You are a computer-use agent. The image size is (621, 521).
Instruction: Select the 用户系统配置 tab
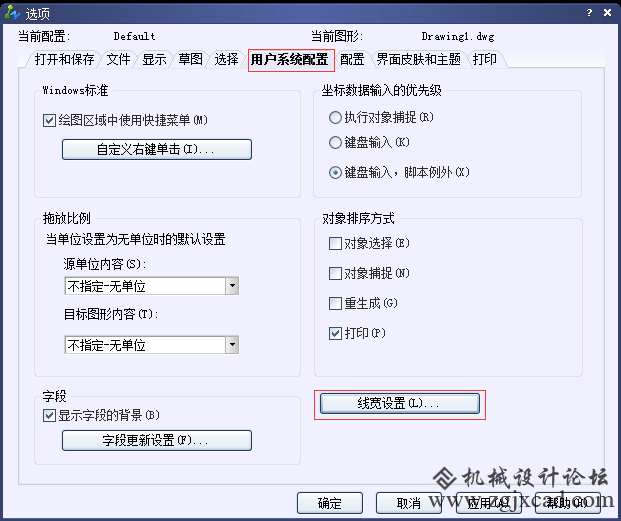pos(290,60)
